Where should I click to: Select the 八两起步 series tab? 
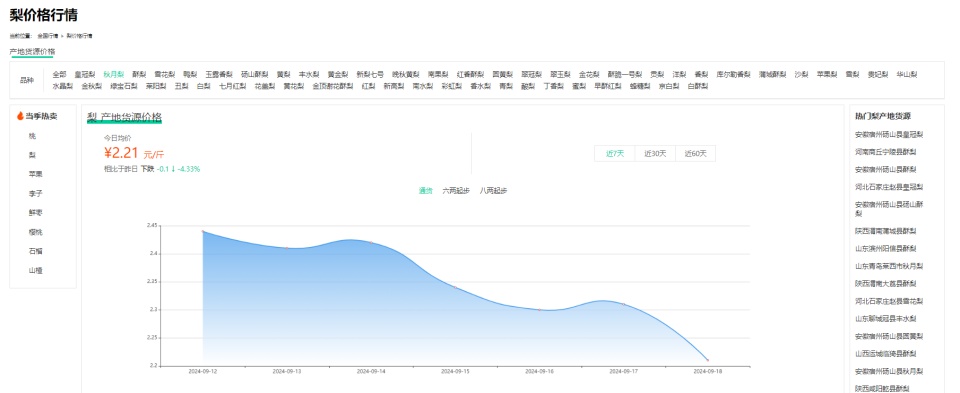point(493,190)
